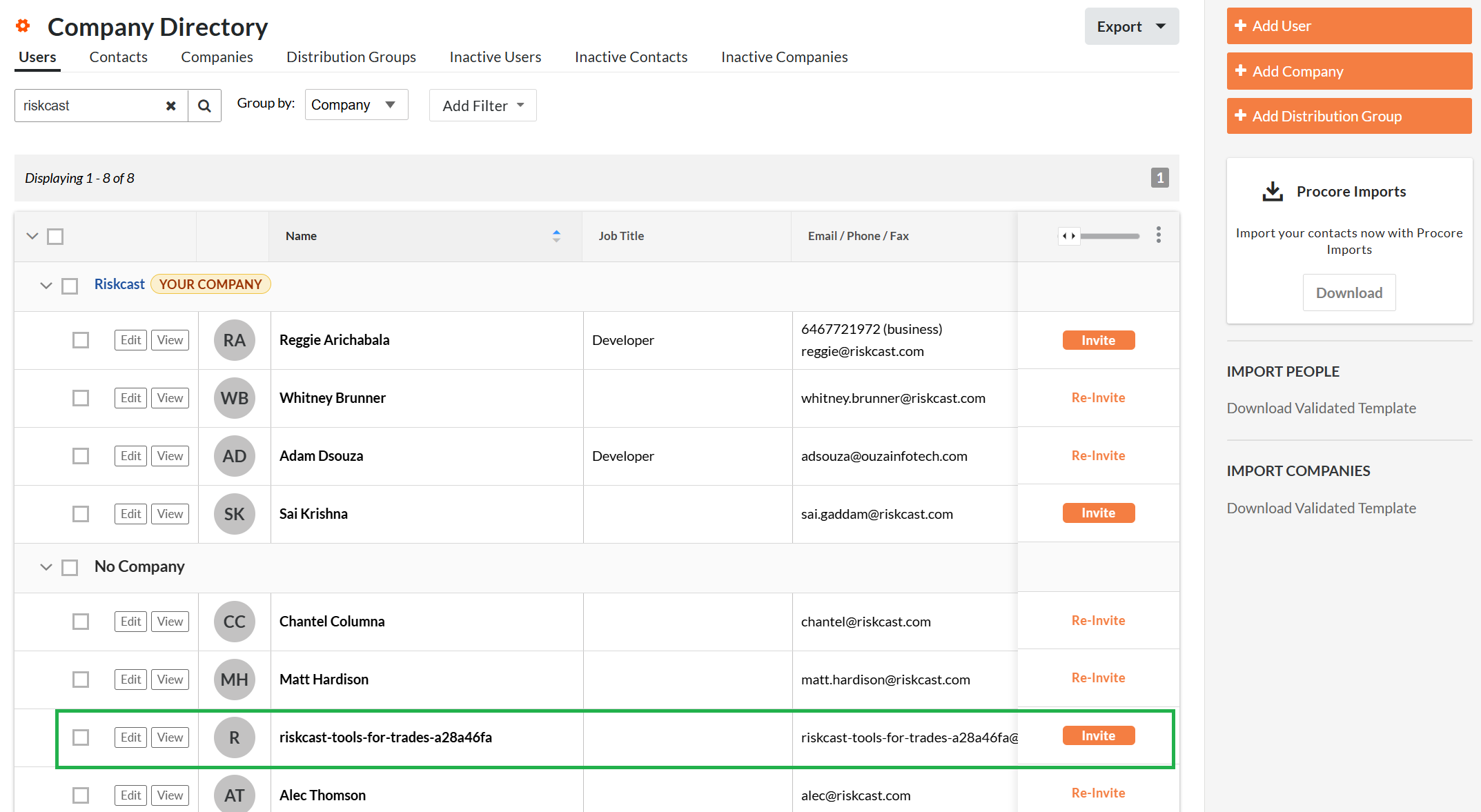Tick the Riskcast company group checkbox

pyautogui.click(x=70, y=286)
